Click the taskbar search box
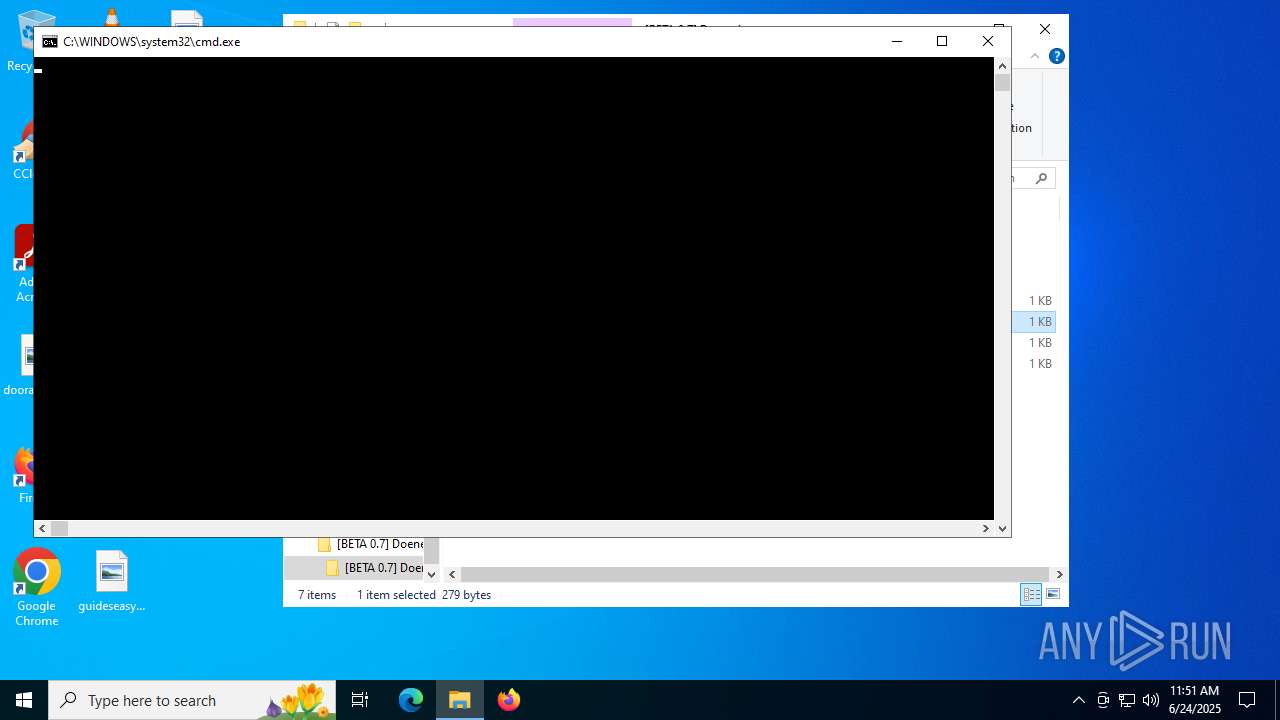The height and width of the screenshot is (720, 1280). [192, 700]
